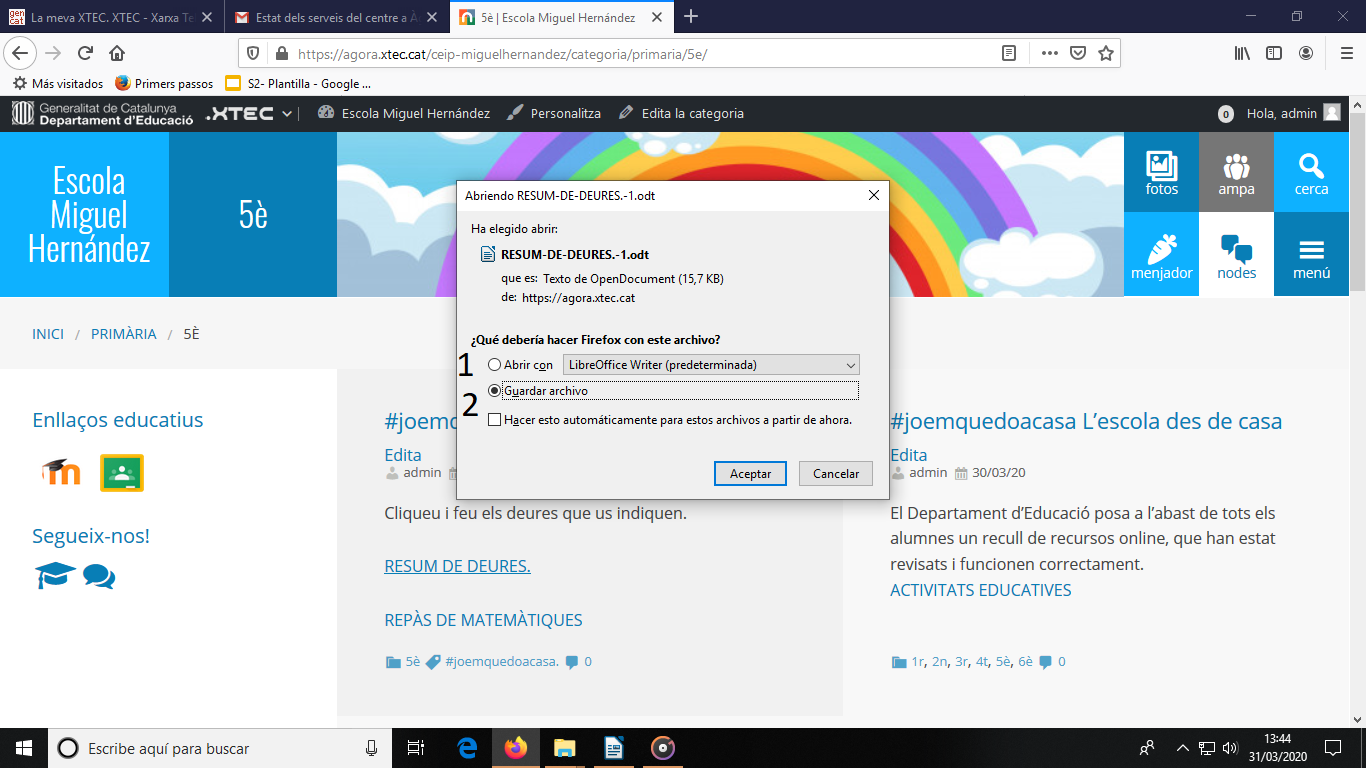Open the Moodle icon under Enllaços educatius
The image size is (1366, 768).
coord(60,472)
